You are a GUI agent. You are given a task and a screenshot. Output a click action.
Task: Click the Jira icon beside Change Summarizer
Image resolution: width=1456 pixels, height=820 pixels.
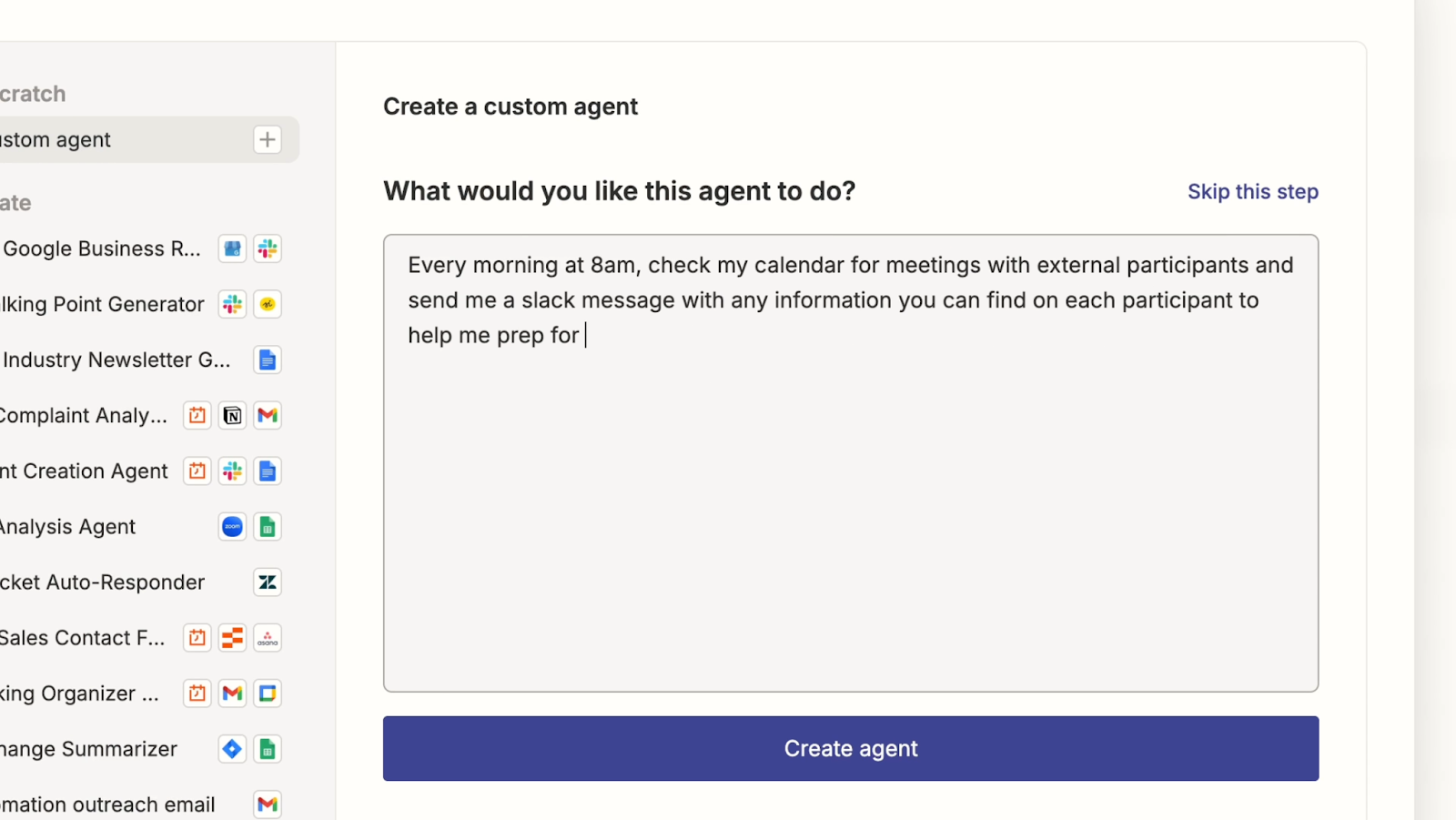pos(233,749)
